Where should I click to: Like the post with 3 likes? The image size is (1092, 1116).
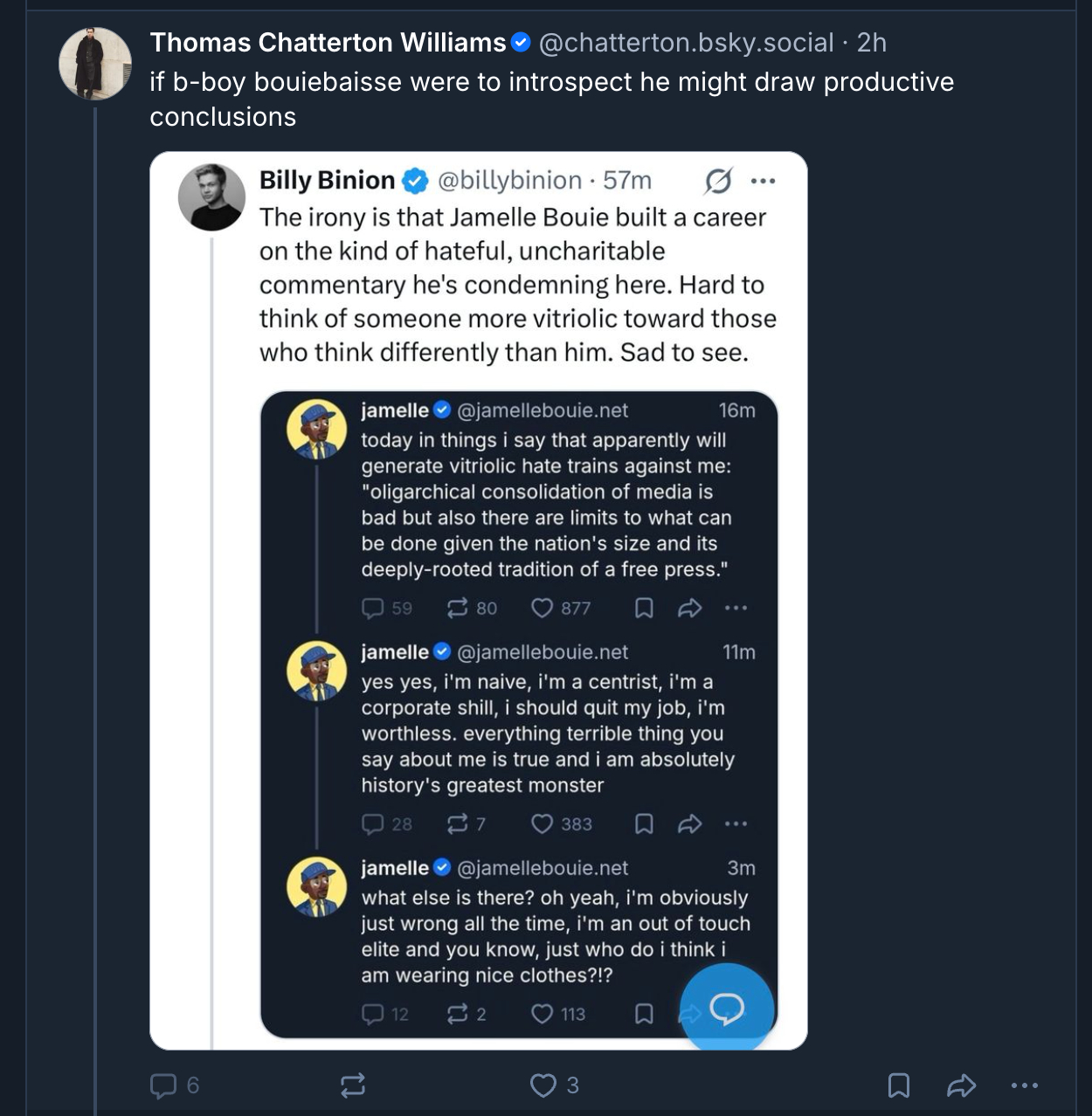point(543,1085)
